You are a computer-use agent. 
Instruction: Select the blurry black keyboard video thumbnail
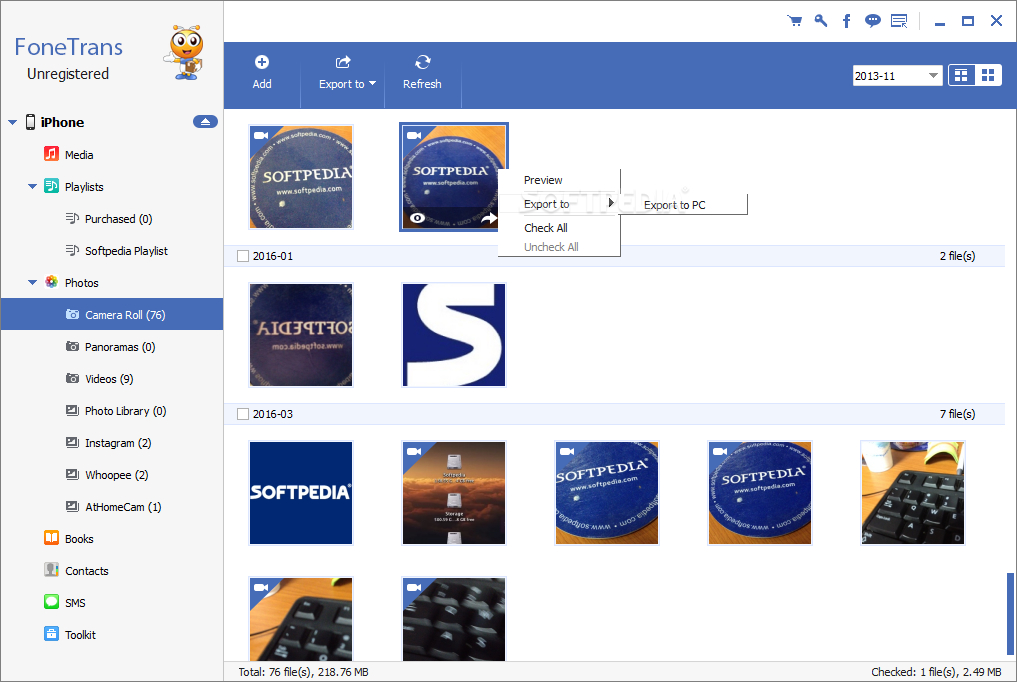pyautogui.click(x=454, y=619)
